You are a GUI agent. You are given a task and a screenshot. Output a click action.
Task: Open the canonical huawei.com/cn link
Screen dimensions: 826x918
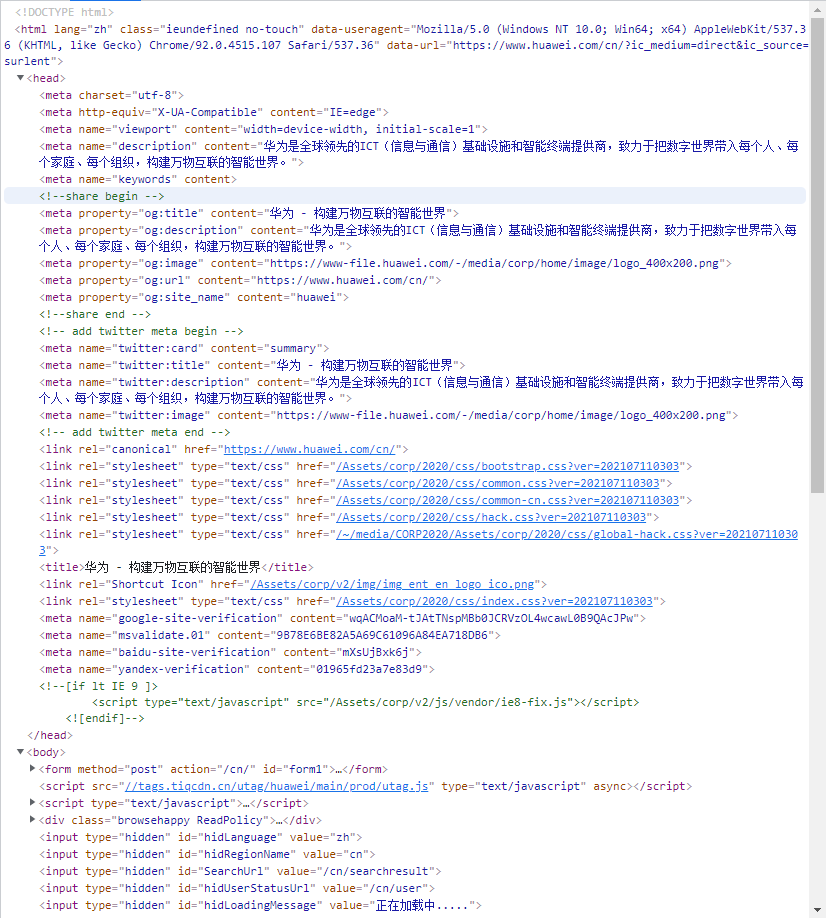pyautogui.click(x=310, y=449)
